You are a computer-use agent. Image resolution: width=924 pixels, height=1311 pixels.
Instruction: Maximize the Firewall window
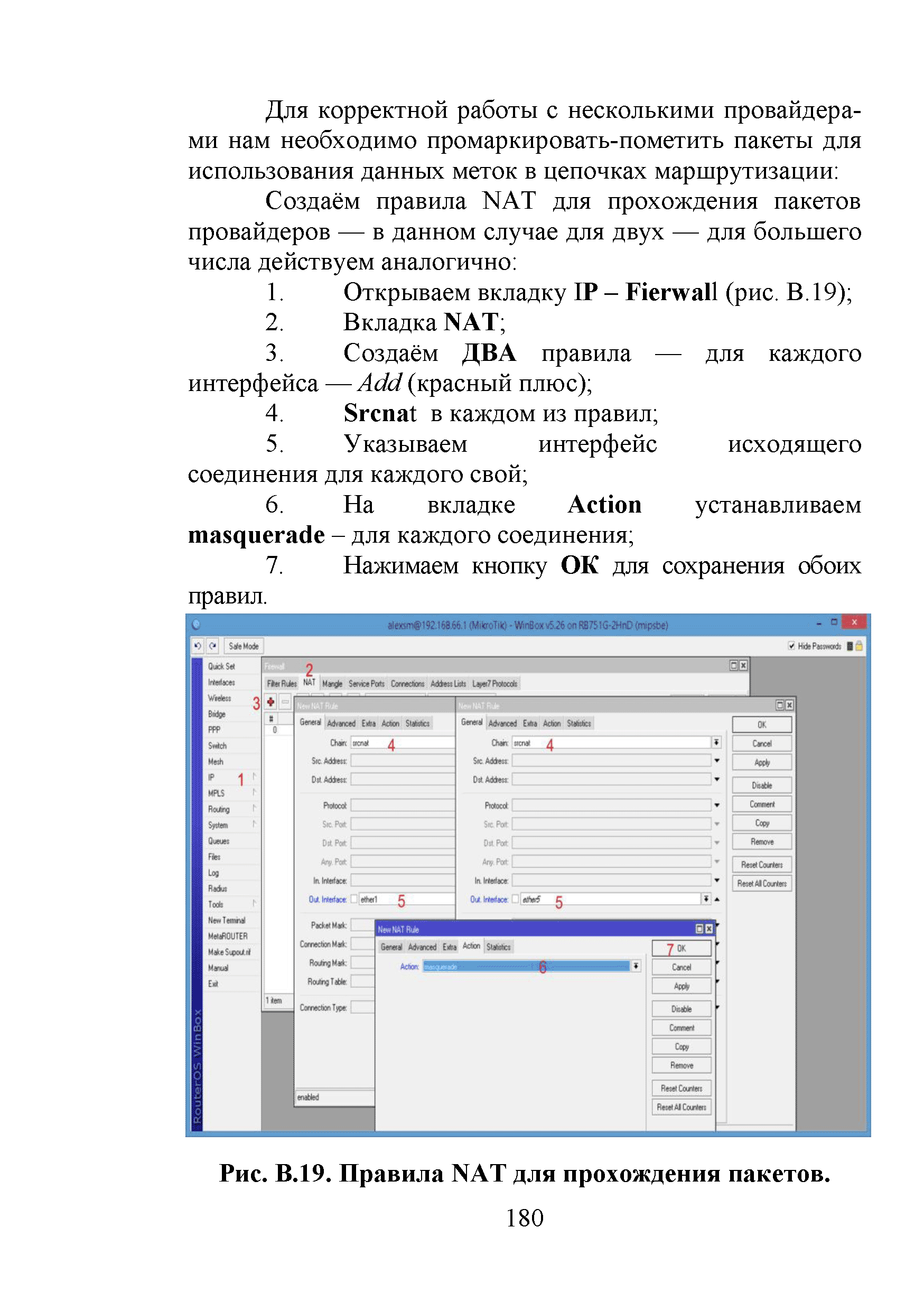[x=734, y=665]
